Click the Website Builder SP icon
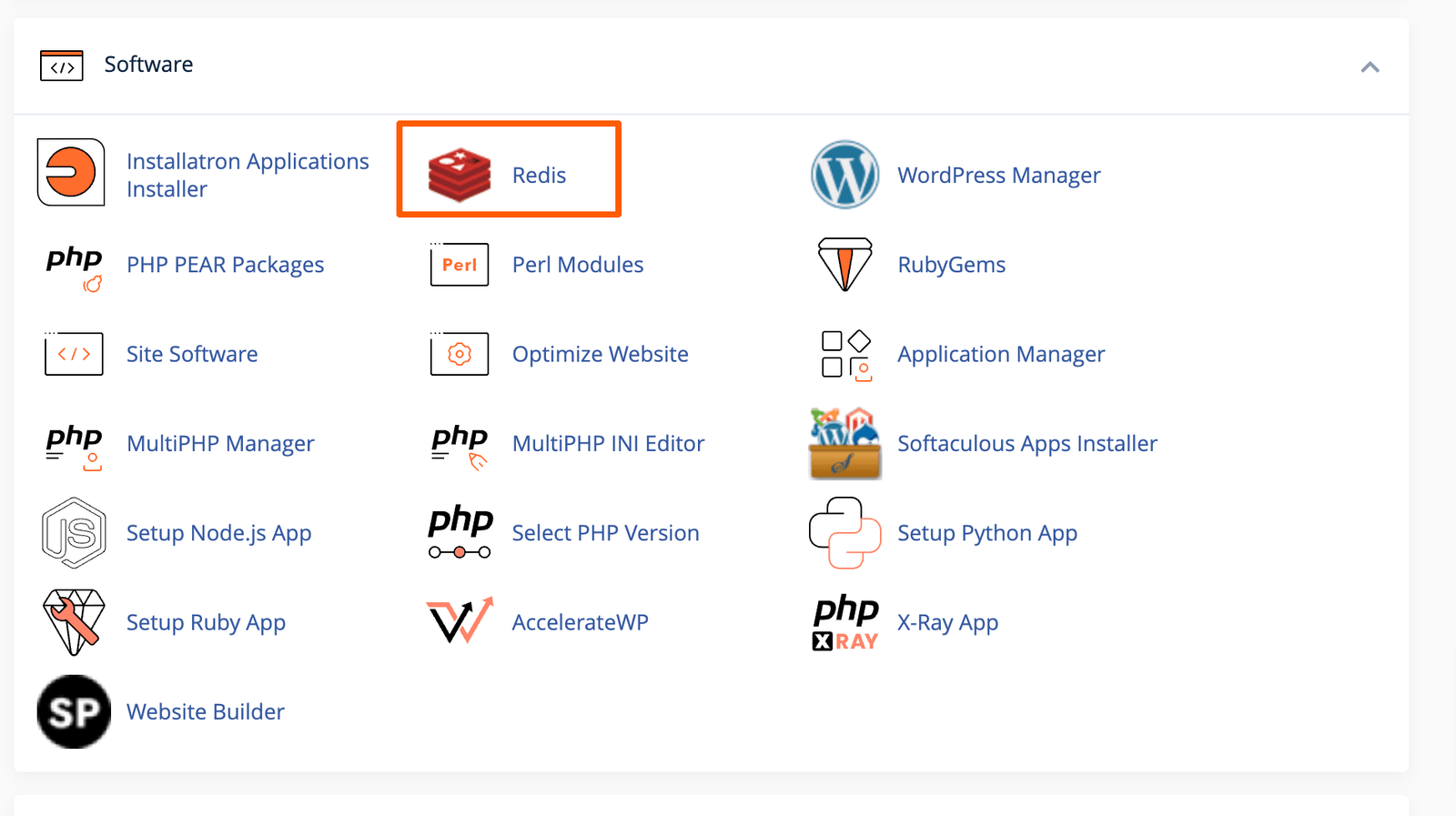Image resolution: width=1456 pixels, height=816 pixels. (74, 711)
